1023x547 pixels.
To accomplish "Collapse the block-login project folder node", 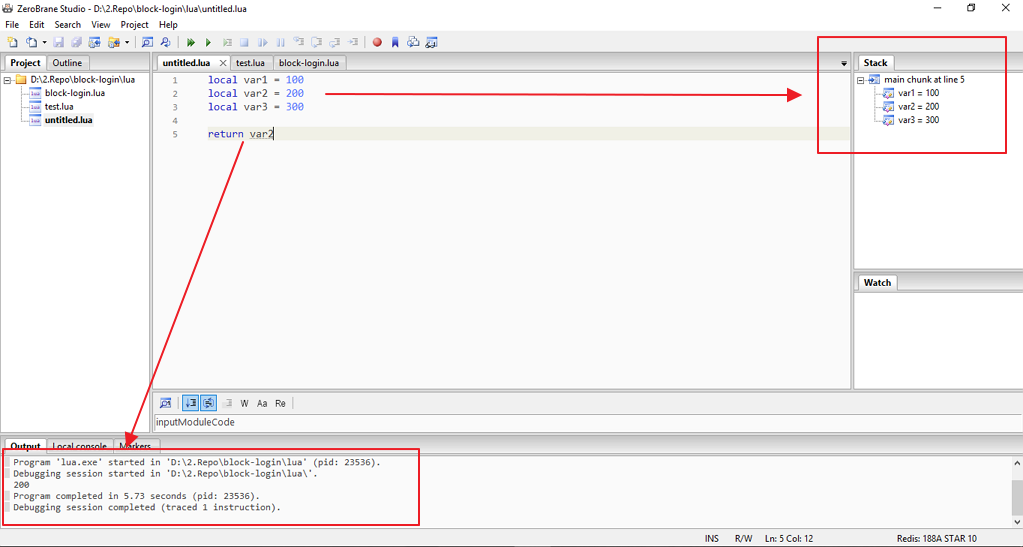I will (x=7, y=80).
